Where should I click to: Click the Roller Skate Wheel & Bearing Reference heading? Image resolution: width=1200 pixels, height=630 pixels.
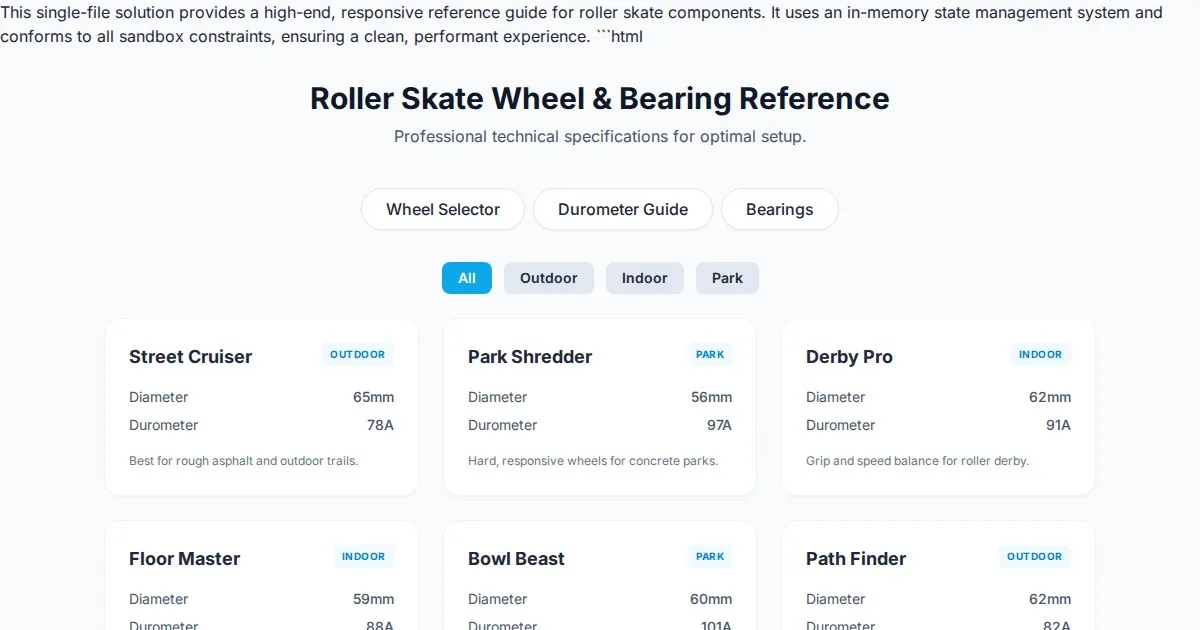point(600,99)
